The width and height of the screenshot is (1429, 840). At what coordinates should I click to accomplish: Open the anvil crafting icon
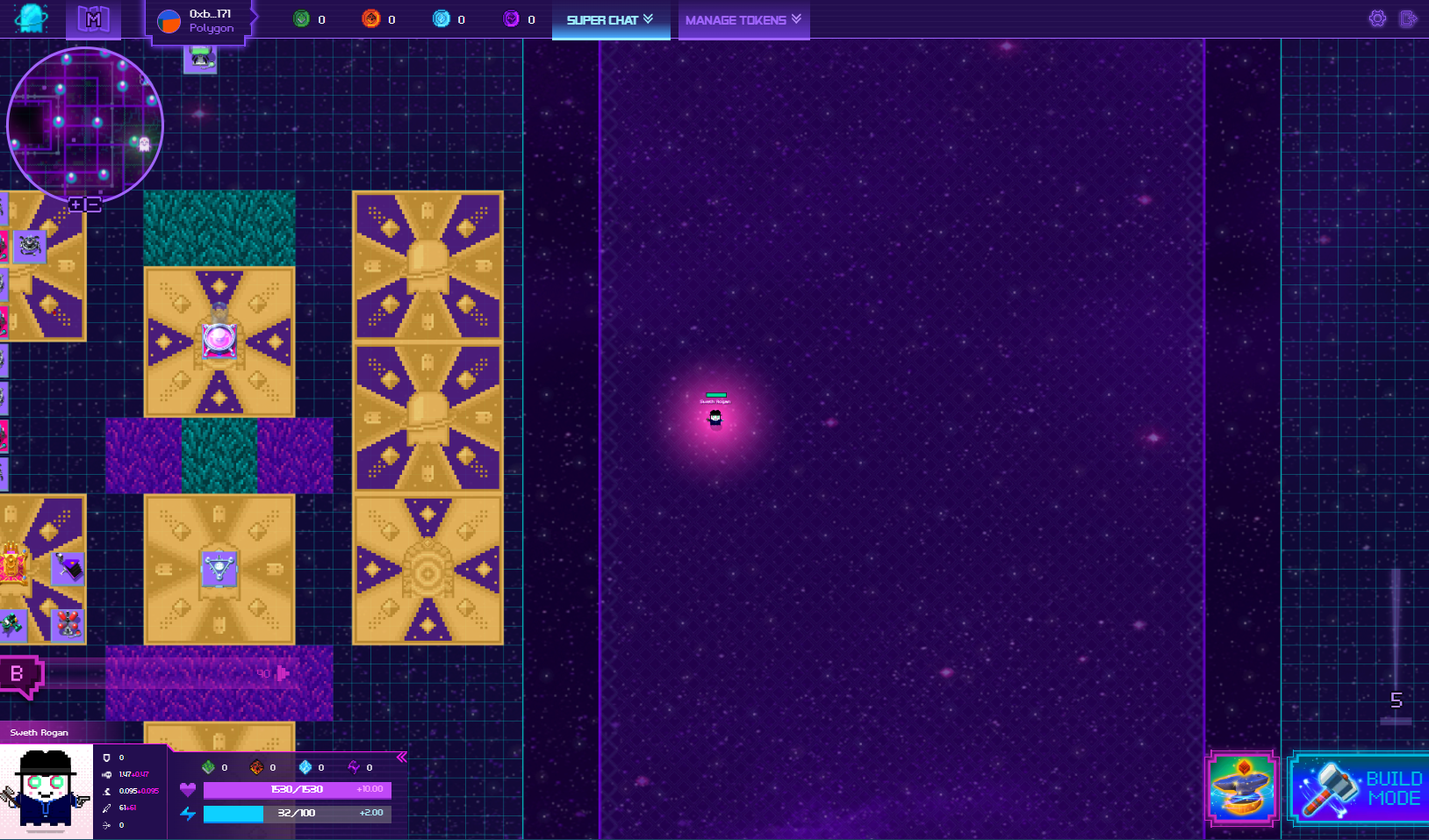pyautogui.click(x=1241, y=788)
